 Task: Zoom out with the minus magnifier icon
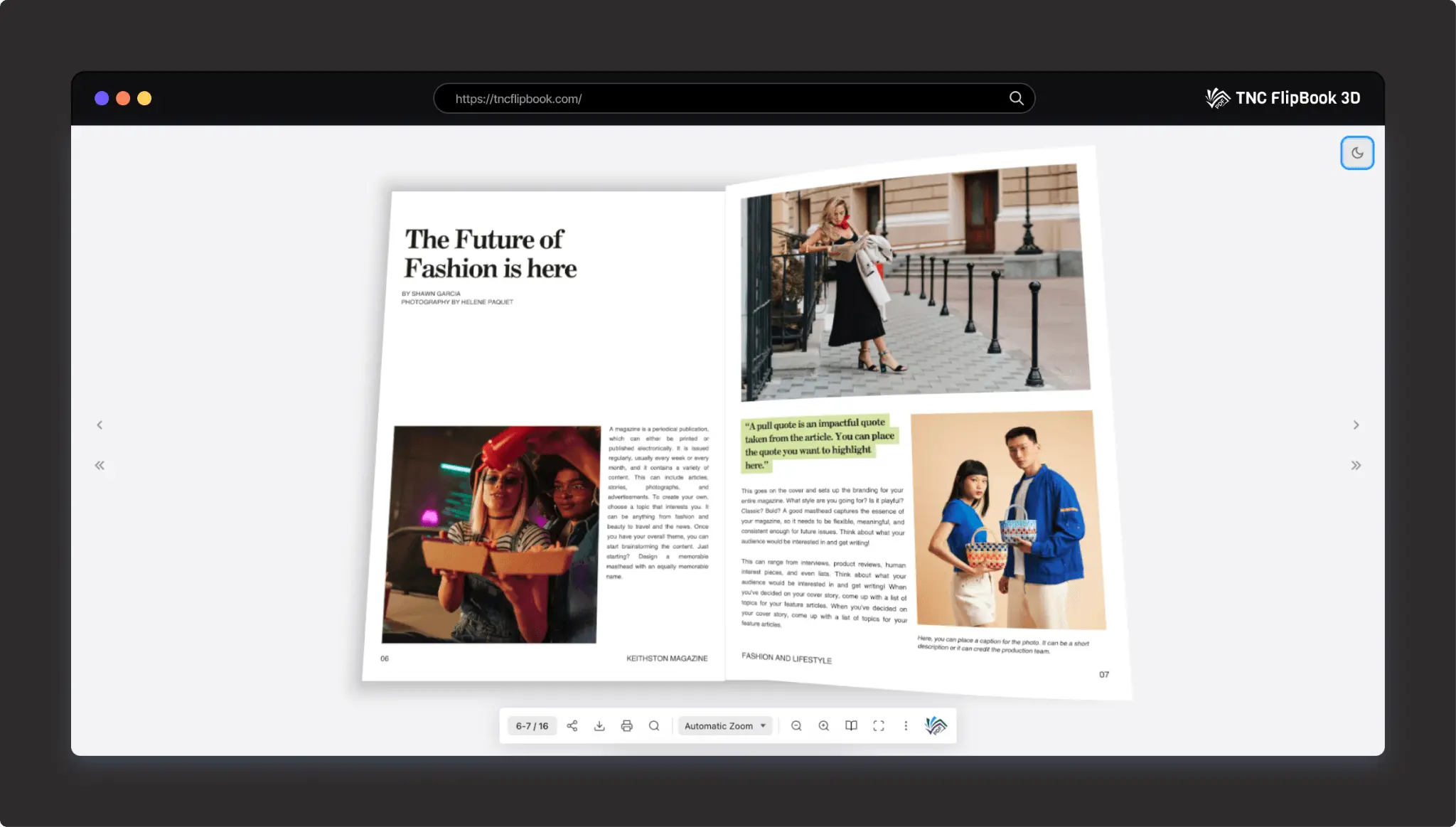[x=796, y=726]
